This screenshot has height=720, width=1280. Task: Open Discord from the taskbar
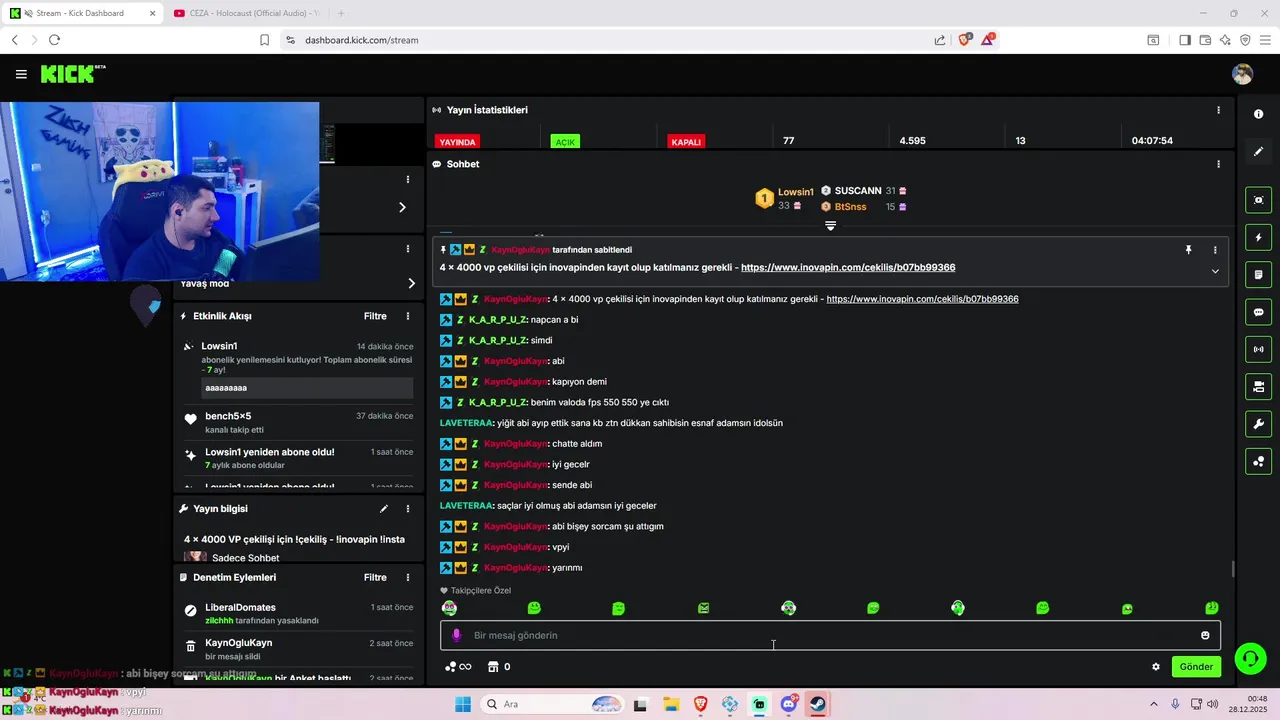coord(789,704)
